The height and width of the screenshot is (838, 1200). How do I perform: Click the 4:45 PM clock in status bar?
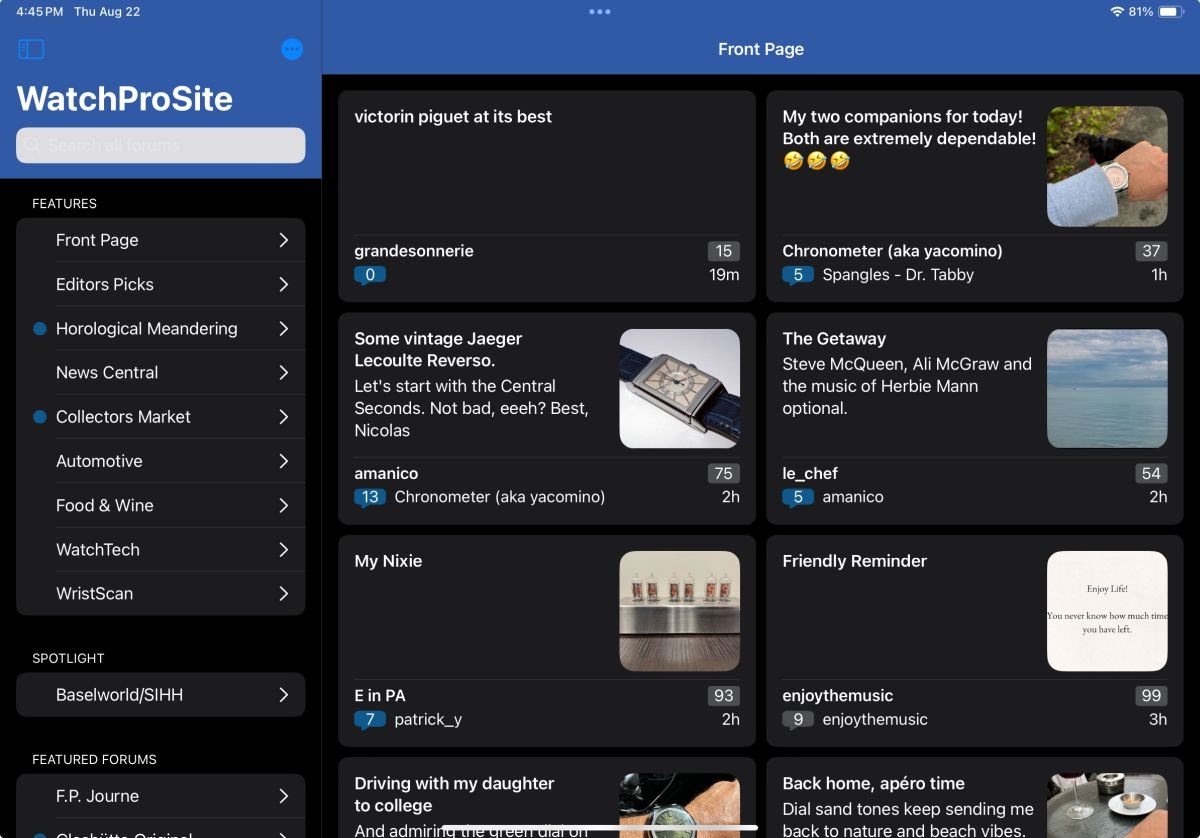pyautogui.click(x=39, y=12)
